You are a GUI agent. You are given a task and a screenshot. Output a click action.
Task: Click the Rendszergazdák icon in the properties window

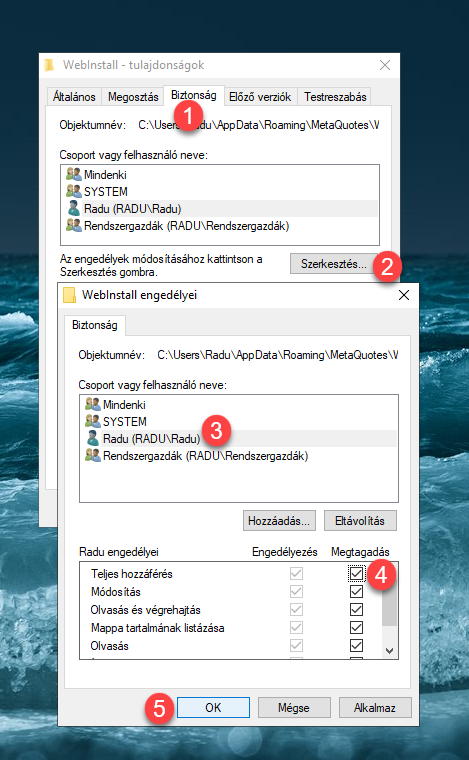click(74, 225)
